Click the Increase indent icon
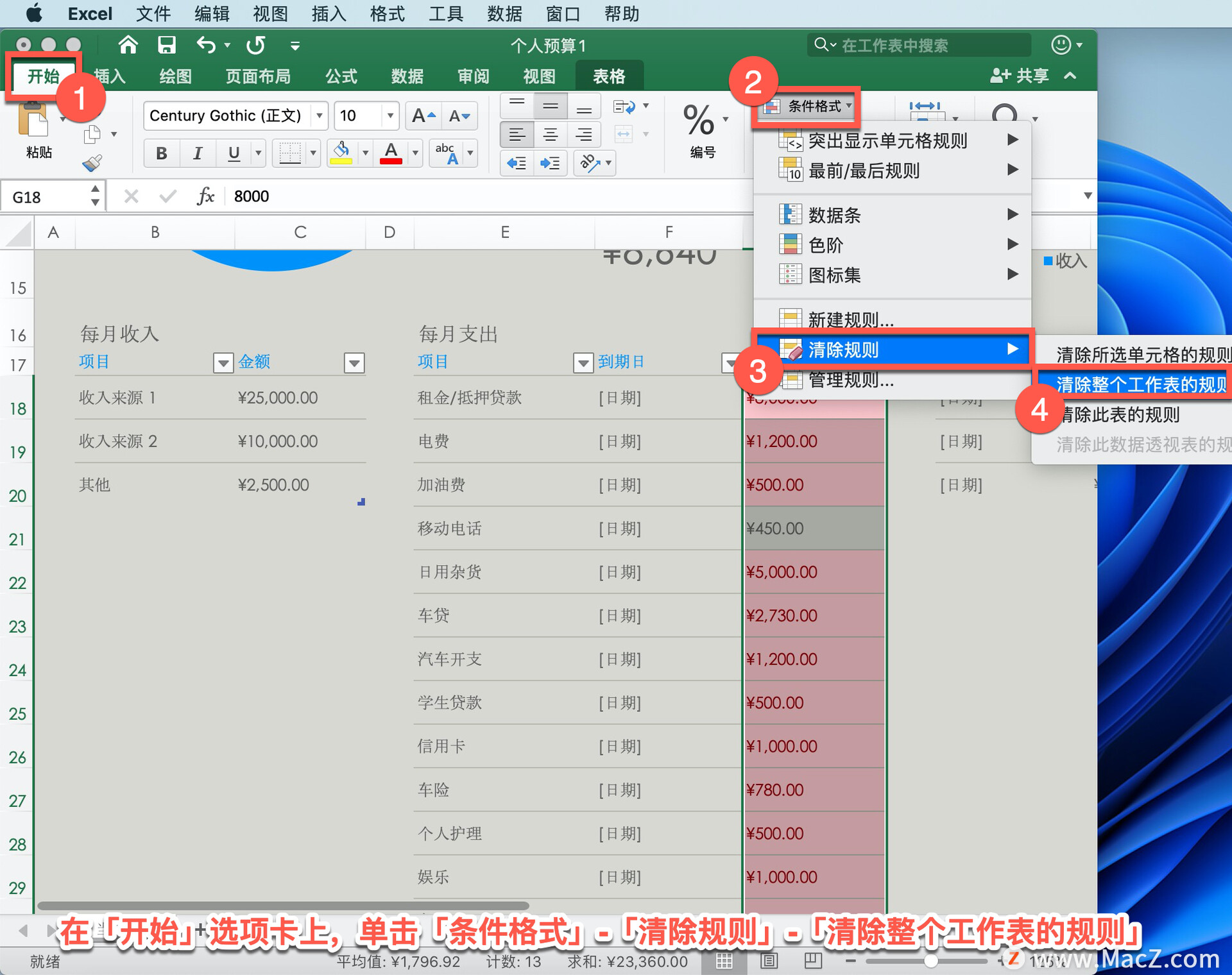 pos(551,163)
